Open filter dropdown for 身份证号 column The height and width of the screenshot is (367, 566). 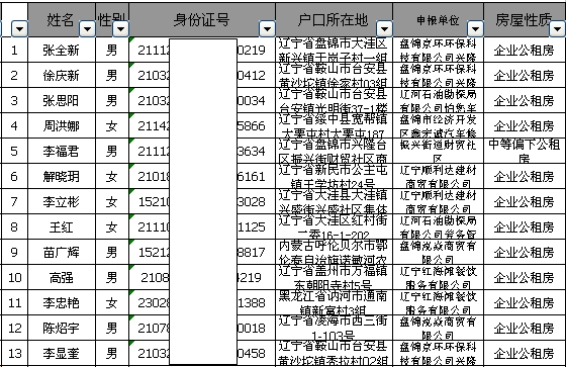pyautogui.click(x=267, y=29)
